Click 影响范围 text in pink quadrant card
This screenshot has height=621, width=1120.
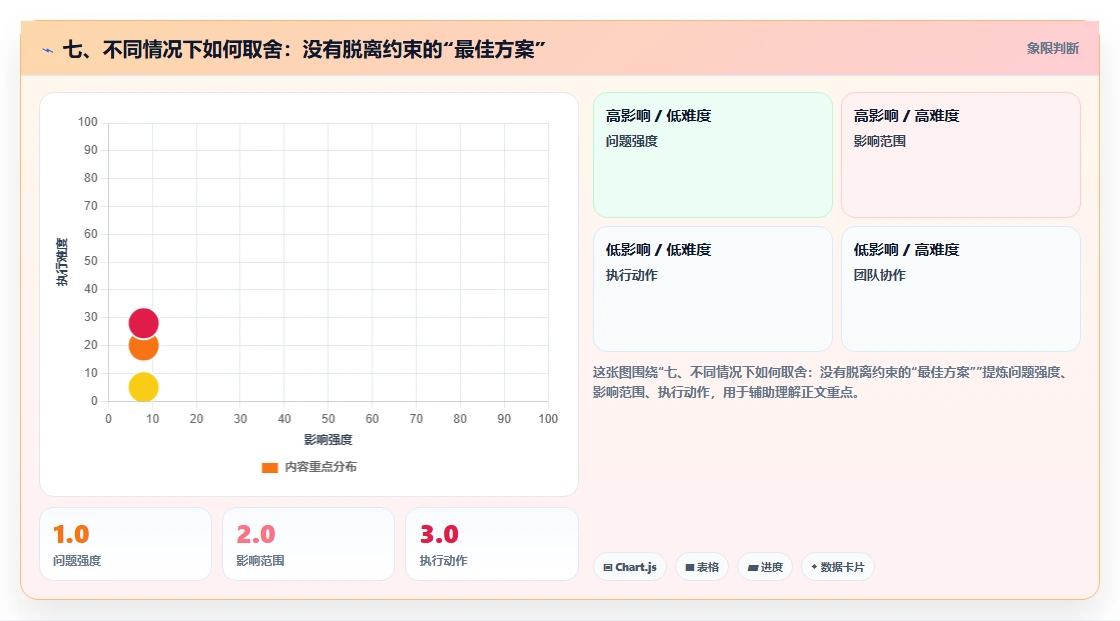pyautogui.click(x=879, y=141)
